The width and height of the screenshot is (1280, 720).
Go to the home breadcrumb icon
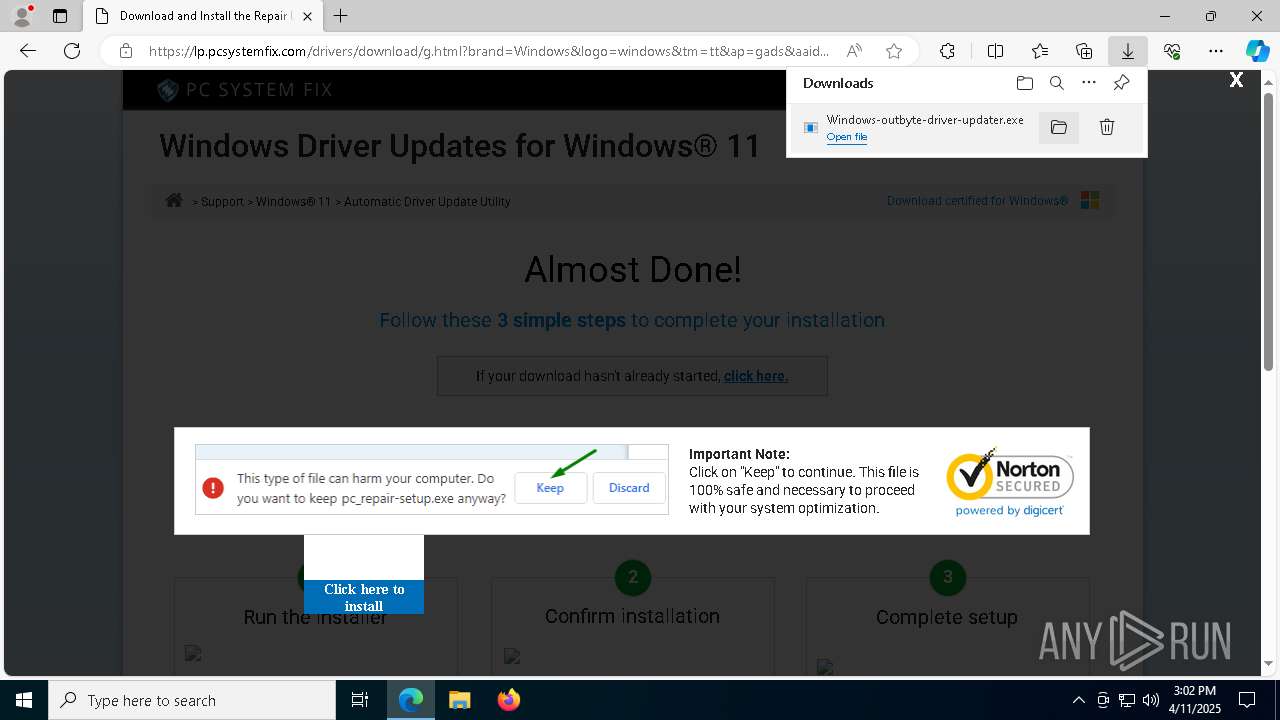click(x=174, y=200)
